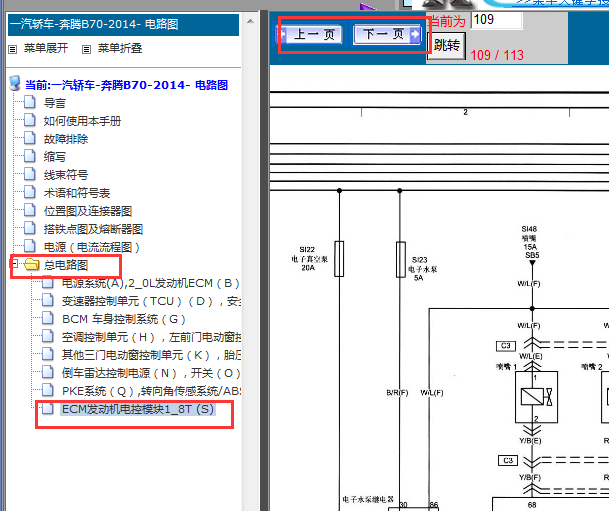Collapse all menus with 菜单折叠
Image resolution: width=609 pixels, height=511 pixels.
tap(120, 48)
